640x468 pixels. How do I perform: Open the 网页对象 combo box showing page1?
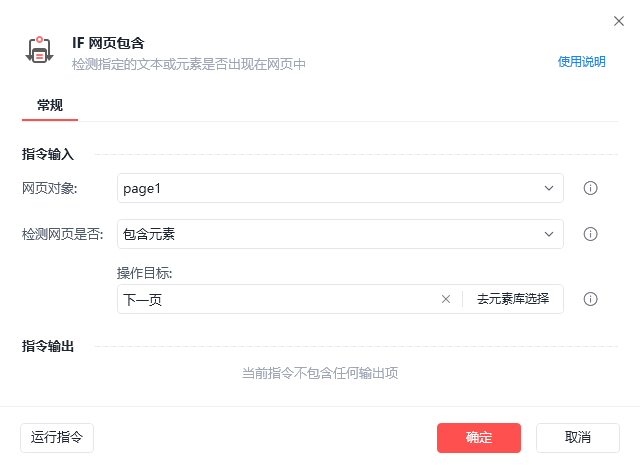click(x=330, y=188)
